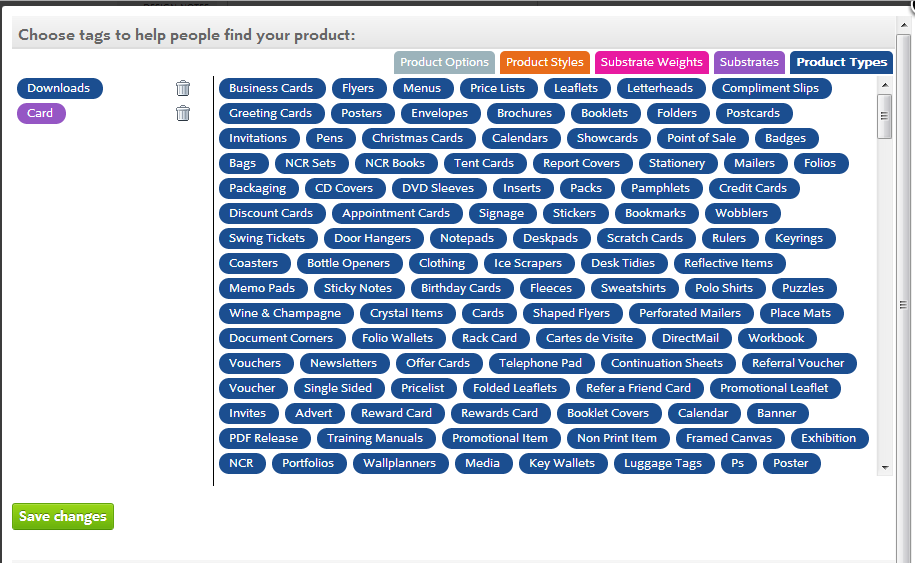
Task: Save changes to the tags
Action: point(63,516)
